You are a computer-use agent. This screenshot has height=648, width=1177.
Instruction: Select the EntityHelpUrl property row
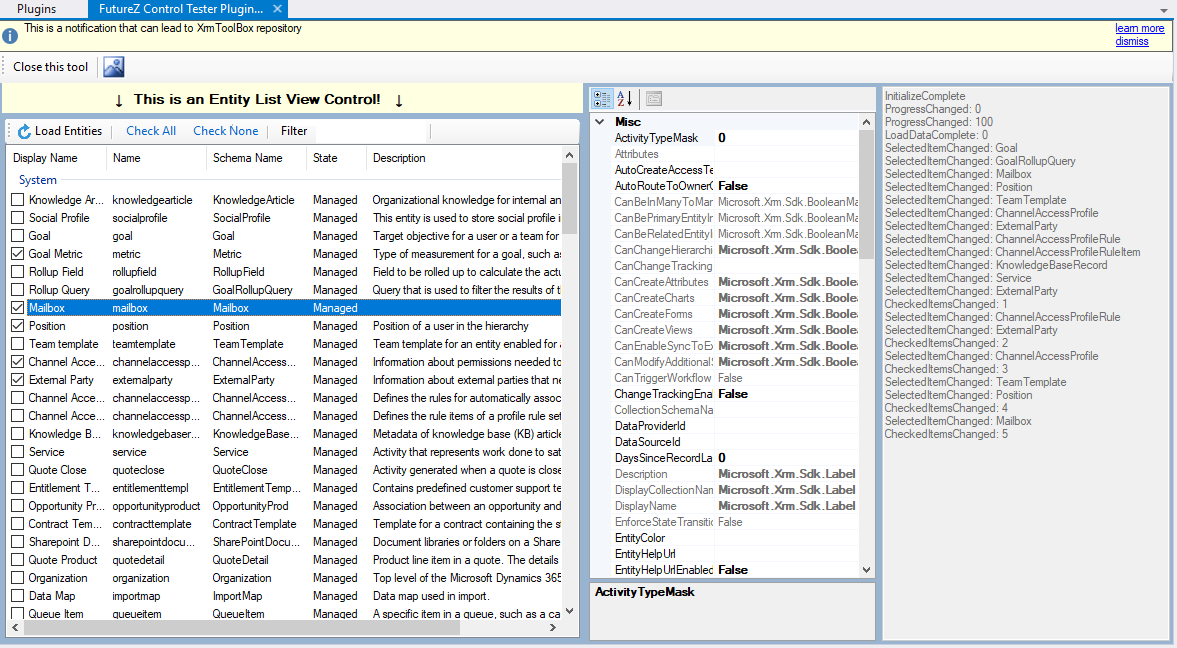(x=736, y=553)
